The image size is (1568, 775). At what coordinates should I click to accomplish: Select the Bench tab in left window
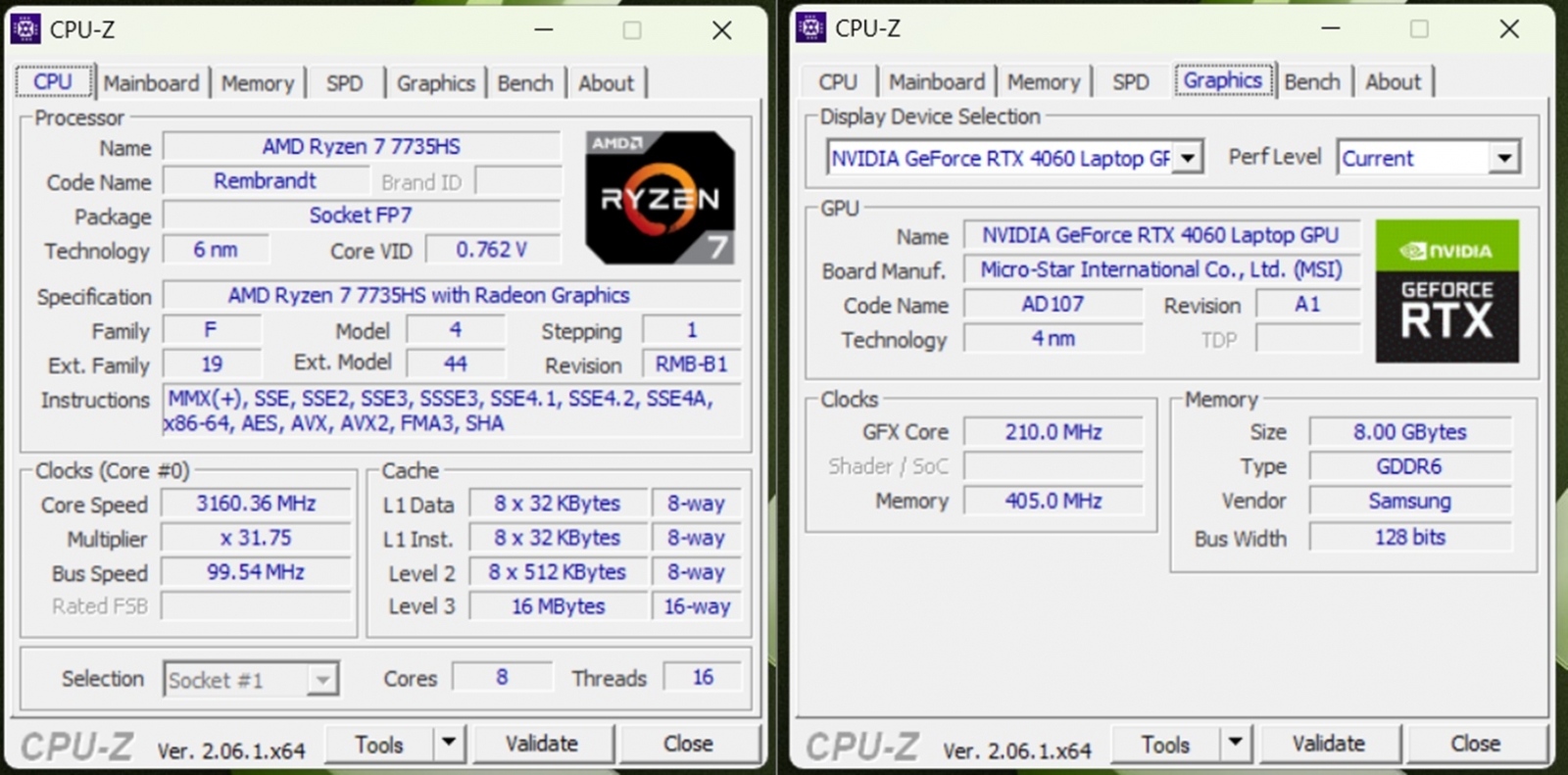point(525,83)
